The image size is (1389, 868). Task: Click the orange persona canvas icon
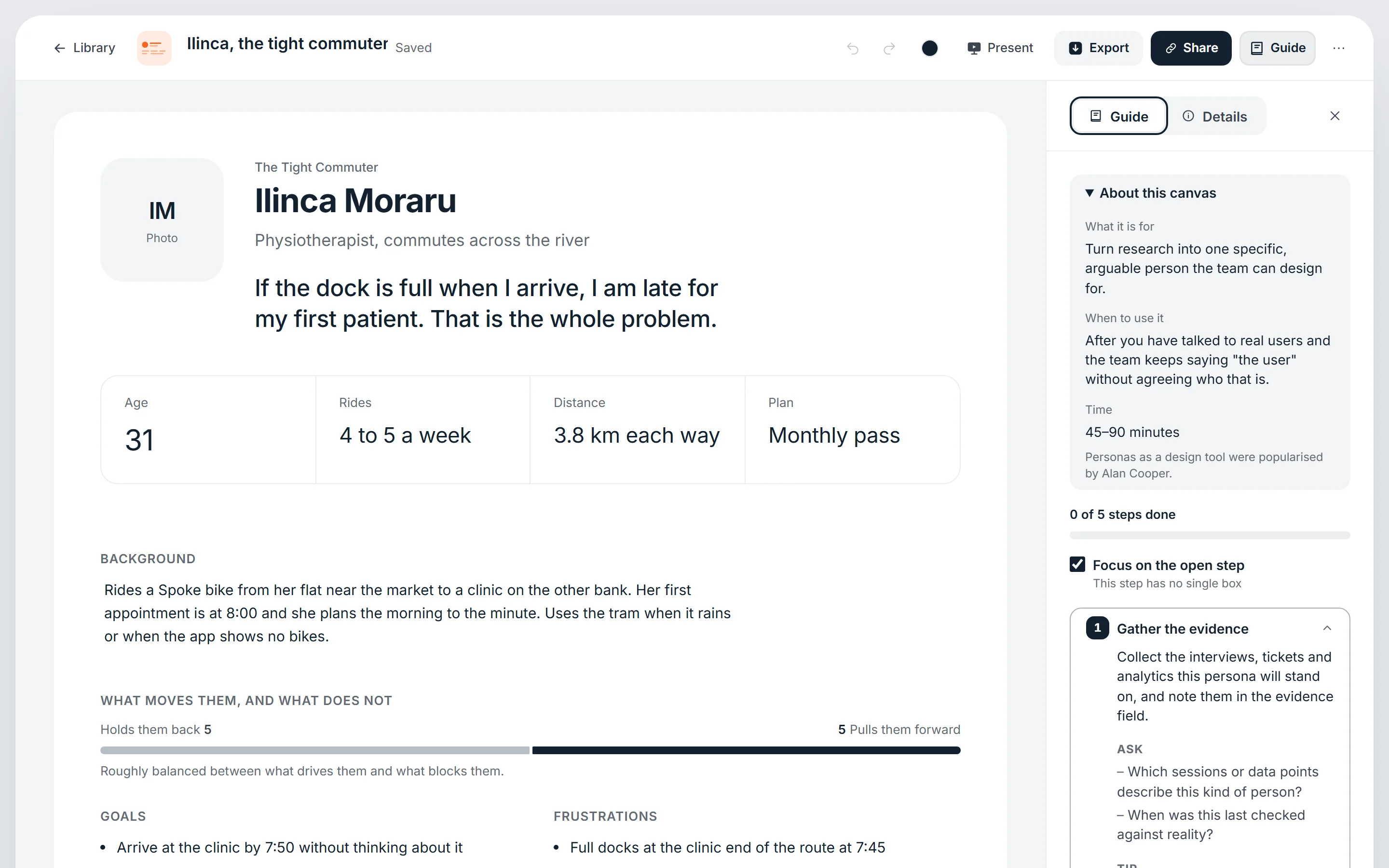[154, 48]
